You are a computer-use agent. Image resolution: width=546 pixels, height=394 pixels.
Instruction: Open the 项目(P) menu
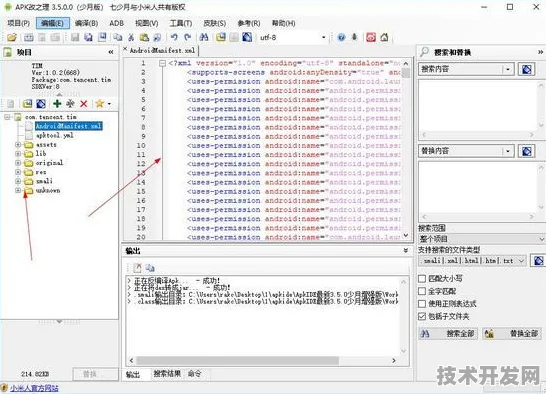(18, 23)
